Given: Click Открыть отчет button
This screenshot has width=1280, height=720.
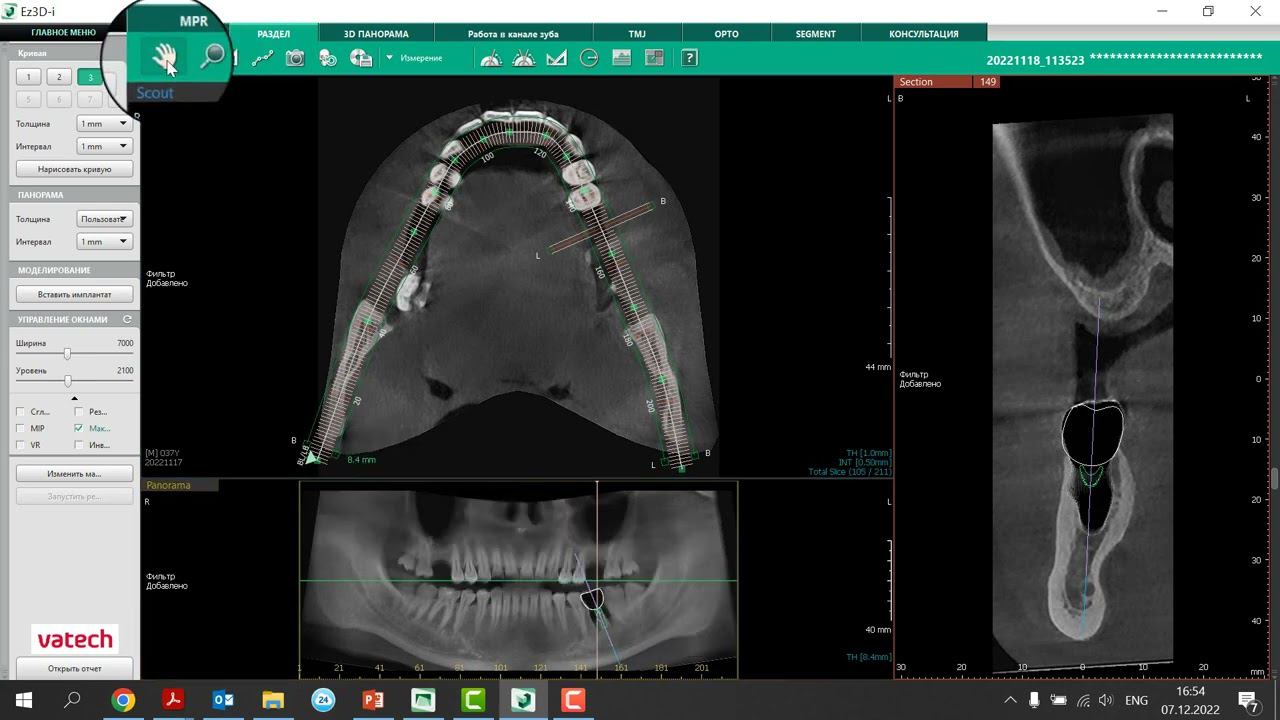Looking at the screenshot, I should point(74,668).
